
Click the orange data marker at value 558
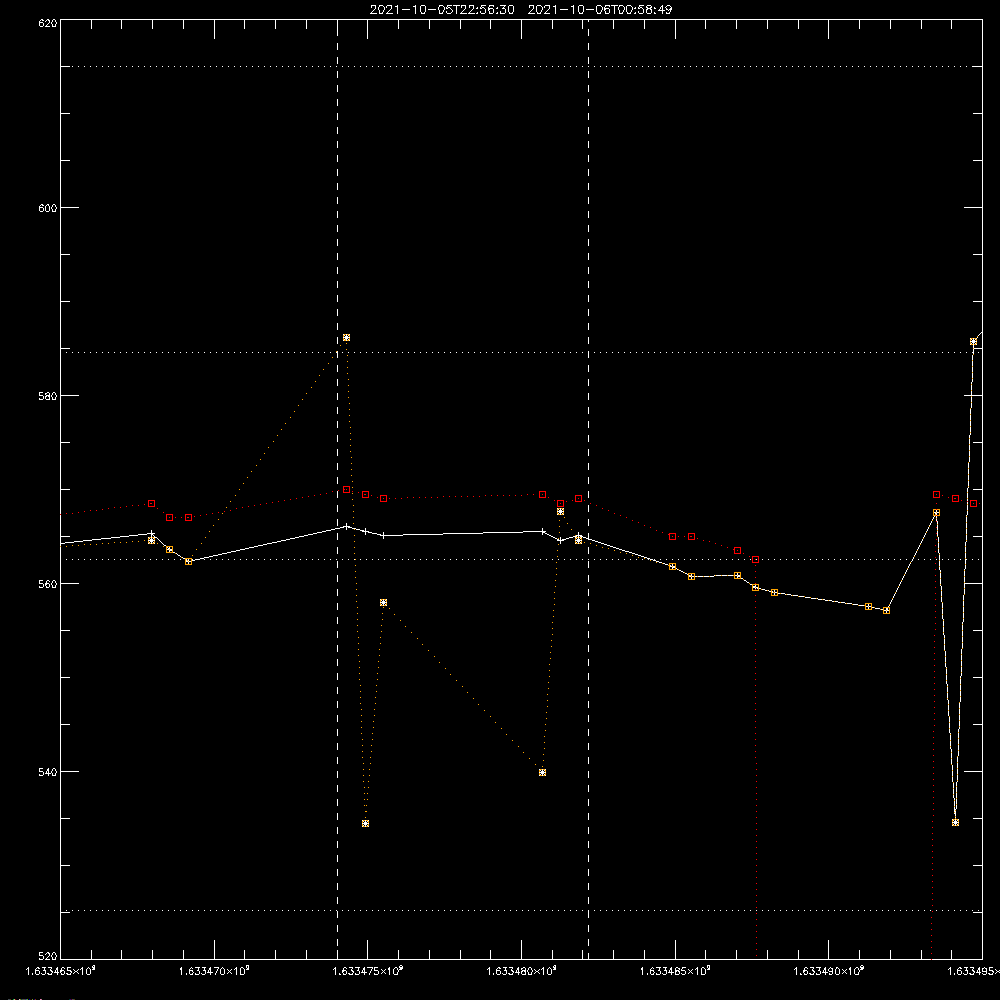click(383, 603)
